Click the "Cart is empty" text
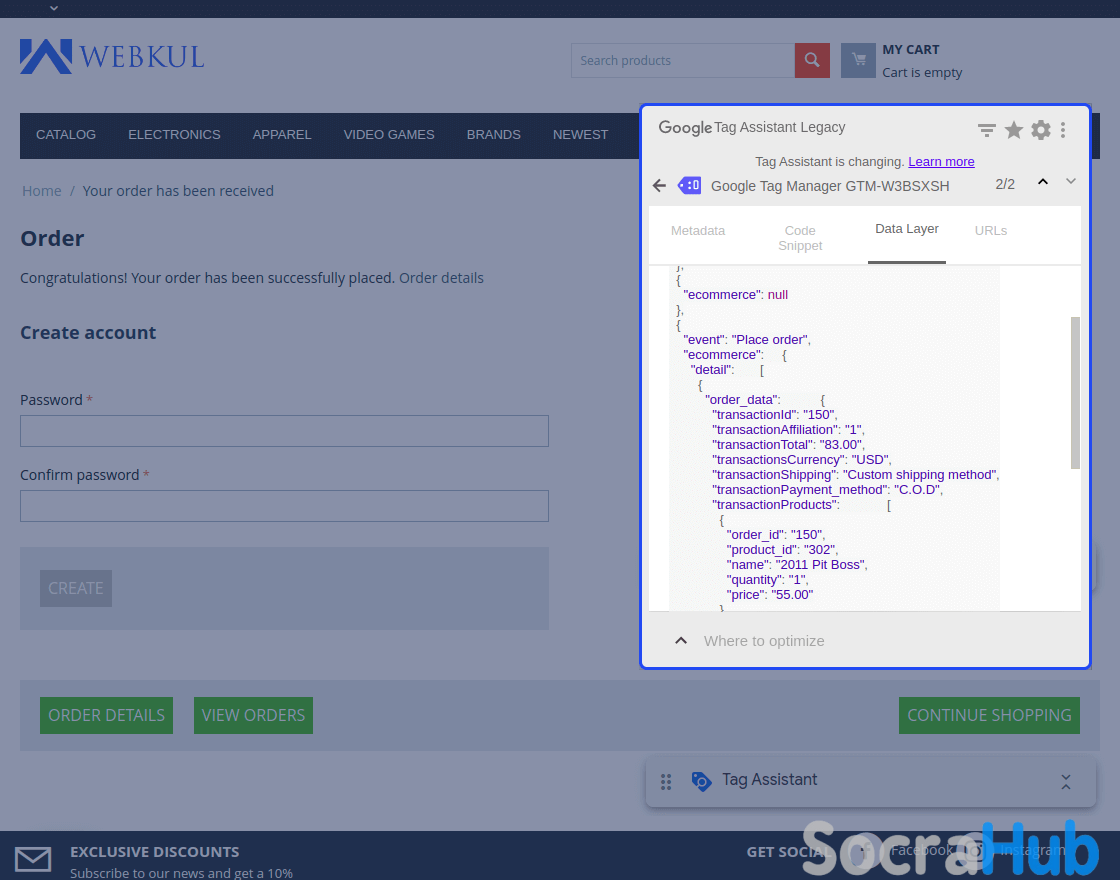 tap(922, 73)
